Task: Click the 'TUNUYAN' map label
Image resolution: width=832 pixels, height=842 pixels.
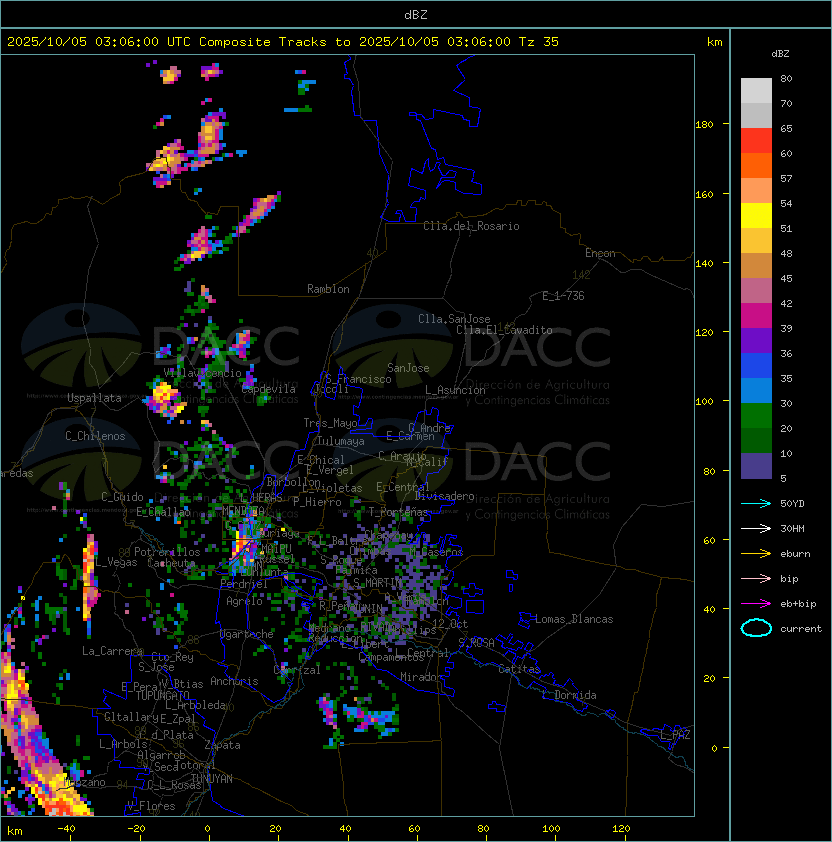Action: 212,779
